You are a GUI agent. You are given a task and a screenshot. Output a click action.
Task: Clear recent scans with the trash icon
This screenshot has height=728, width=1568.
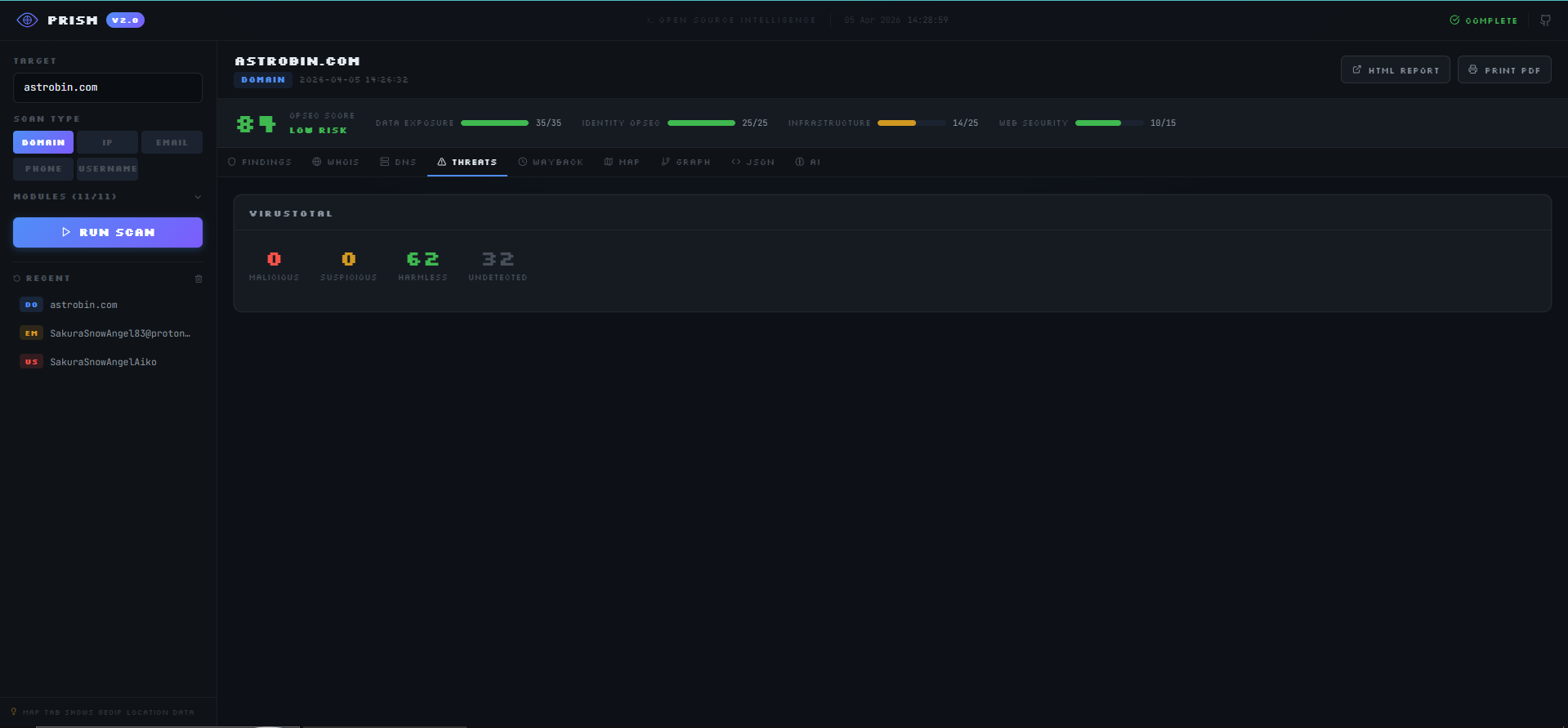coord(199,279)
